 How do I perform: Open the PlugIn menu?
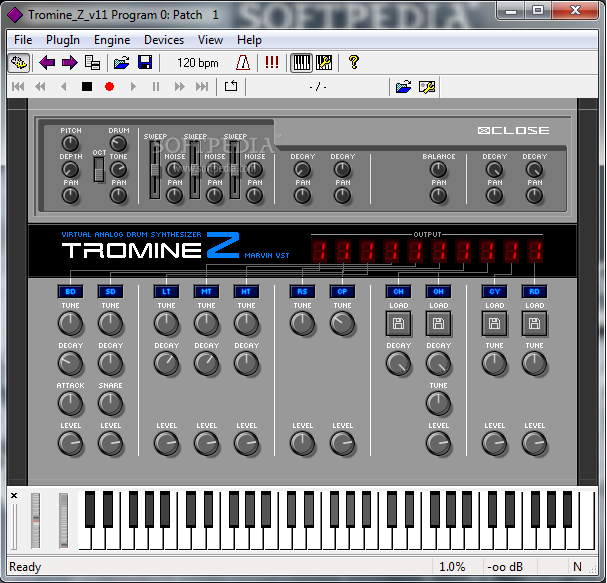pos(63,40)
